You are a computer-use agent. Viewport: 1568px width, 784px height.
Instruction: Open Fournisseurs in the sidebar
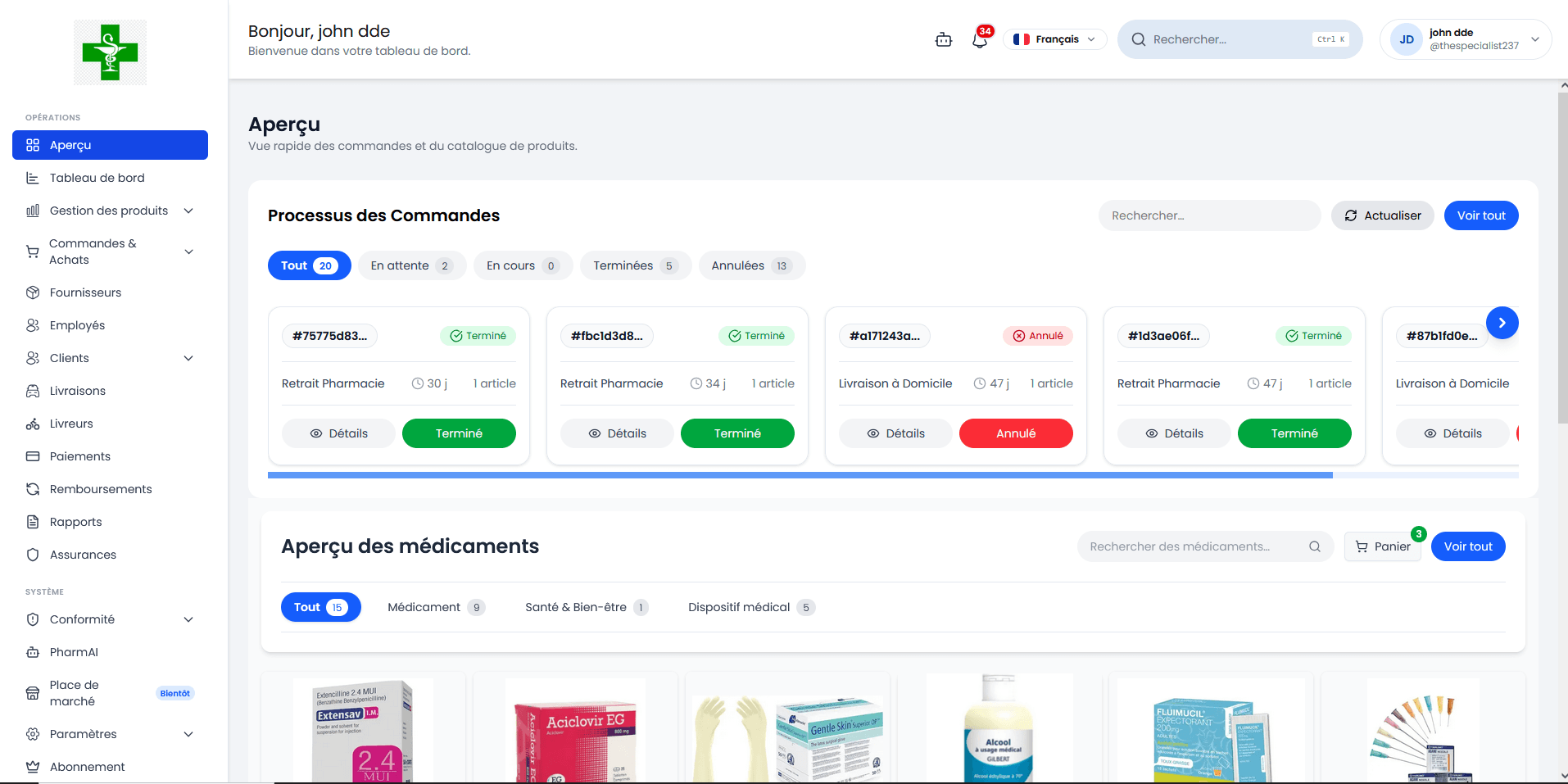[x=110, y=292]
